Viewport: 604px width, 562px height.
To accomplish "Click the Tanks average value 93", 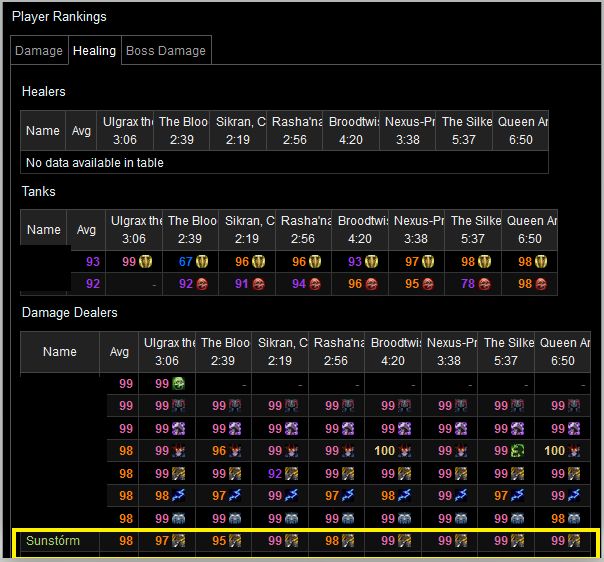I will (x=93, y=262).
